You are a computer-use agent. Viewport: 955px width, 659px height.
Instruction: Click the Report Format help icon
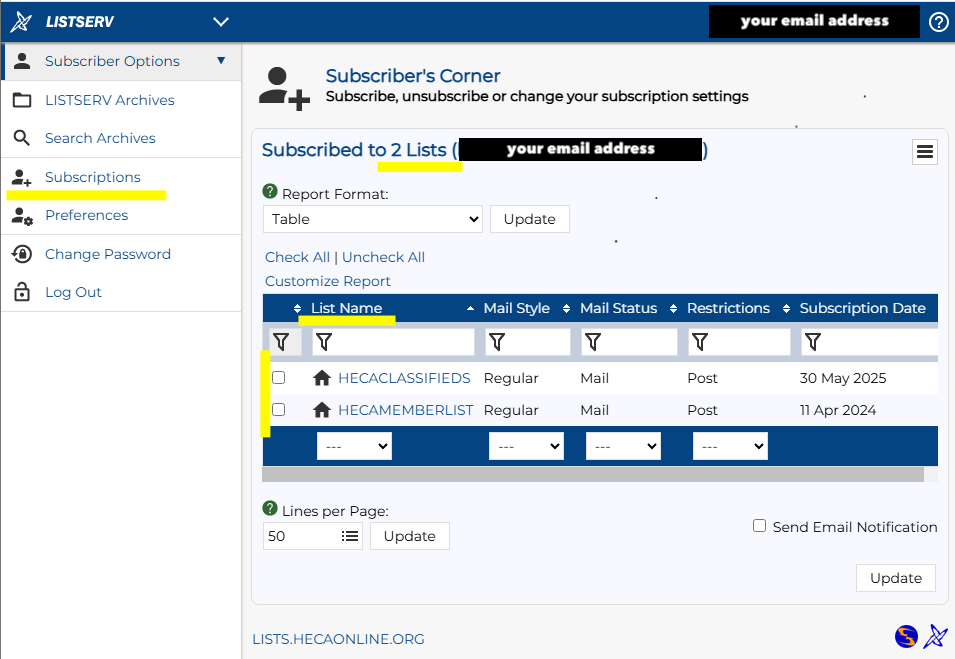click(x=270, y=191)
